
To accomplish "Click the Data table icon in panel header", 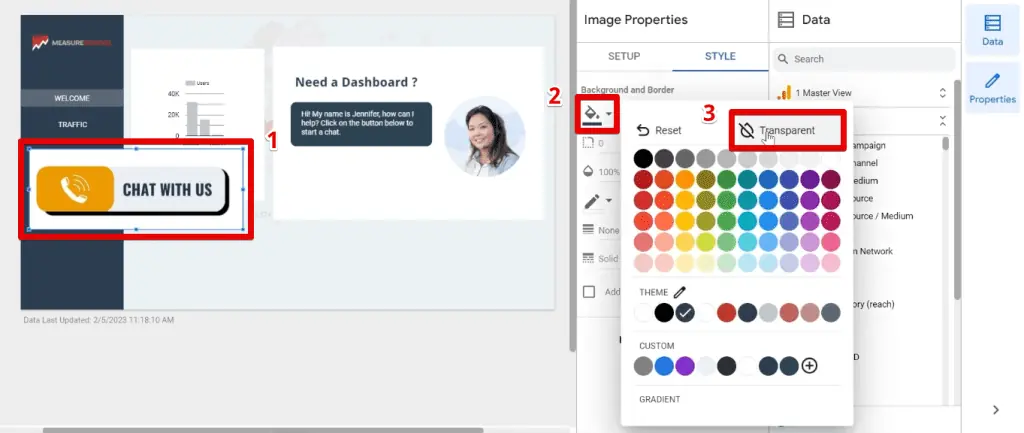I will pyautogui.click(x=786, y=20).
